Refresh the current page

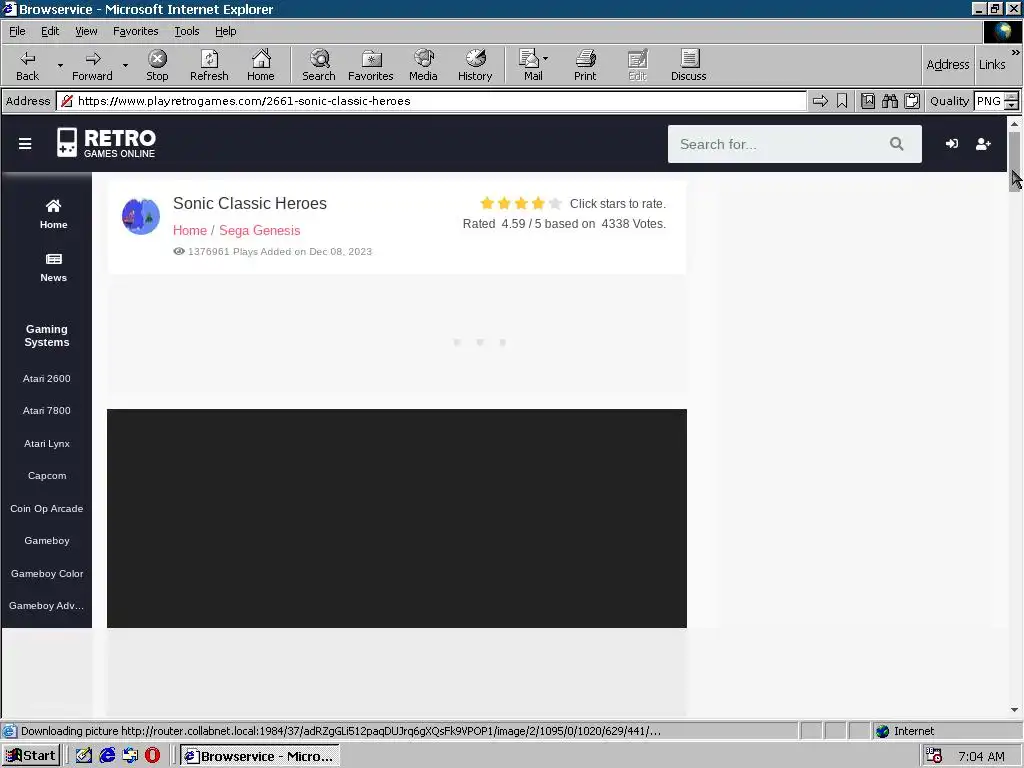click(x=209, y=65)
